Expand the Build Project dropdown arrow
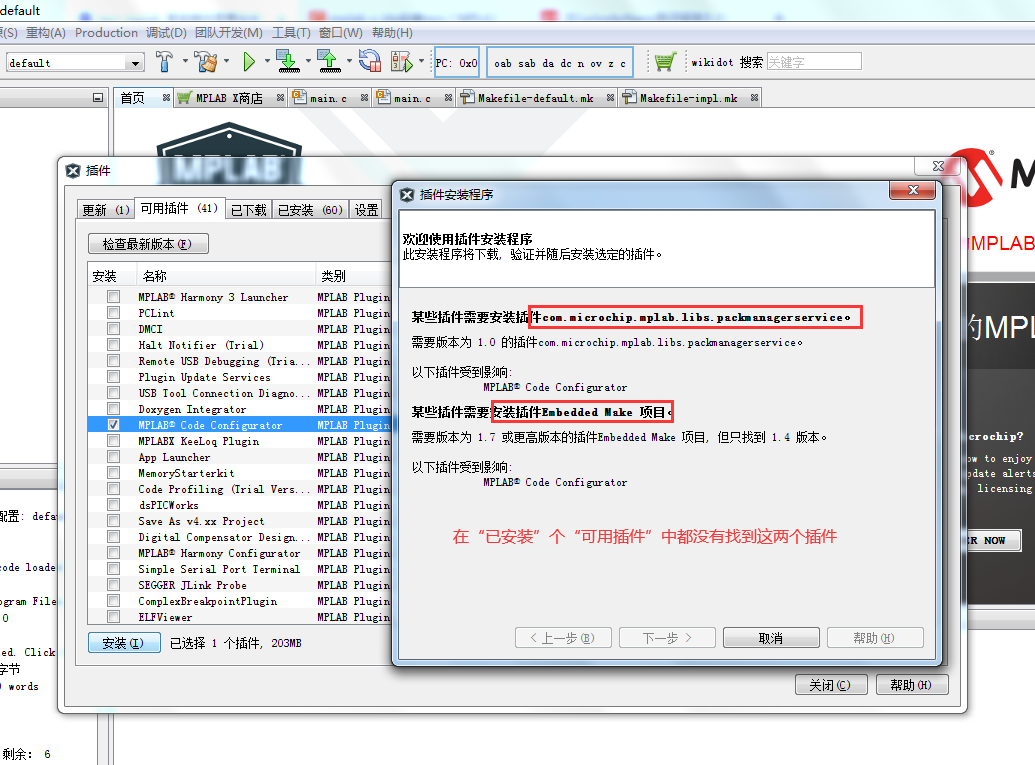Screen dimensions: 1035x765 pyautogui.click(x=185, y=61)
